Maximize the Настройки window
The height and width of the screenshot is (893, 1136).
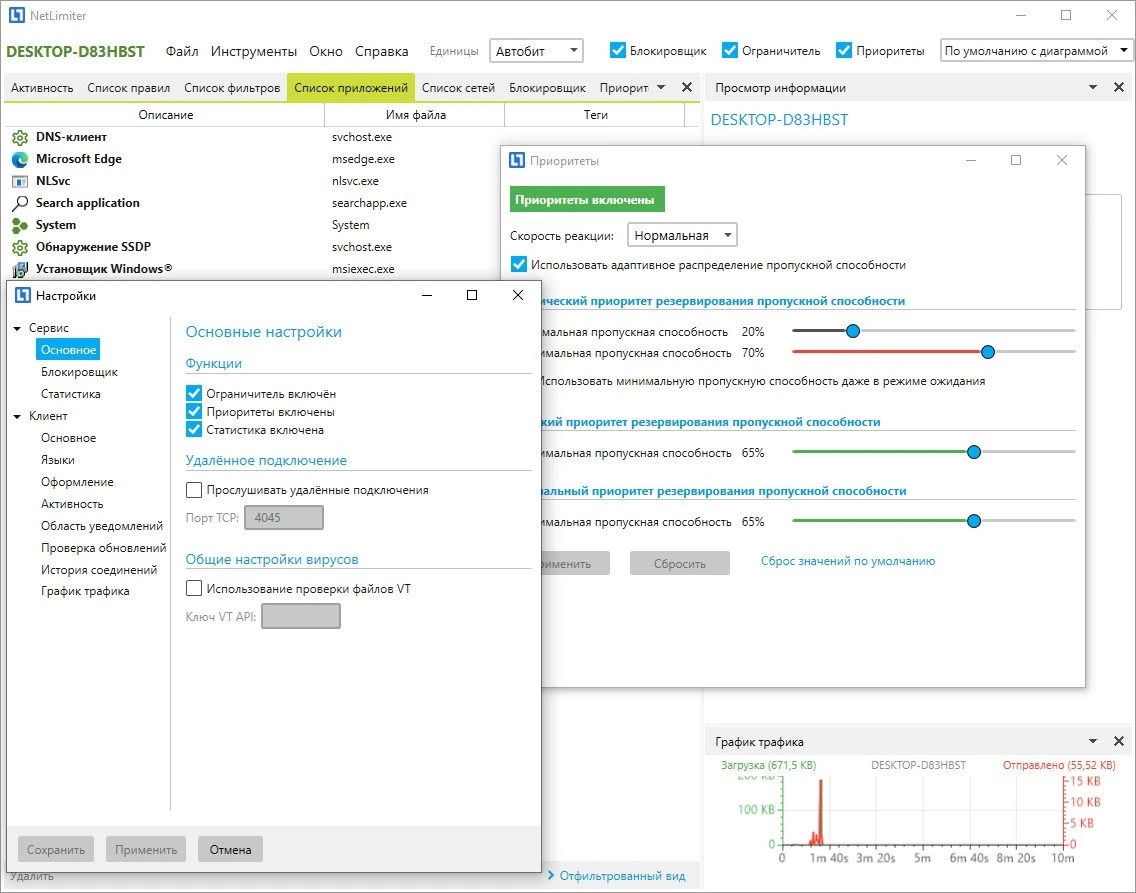[472, 295]
